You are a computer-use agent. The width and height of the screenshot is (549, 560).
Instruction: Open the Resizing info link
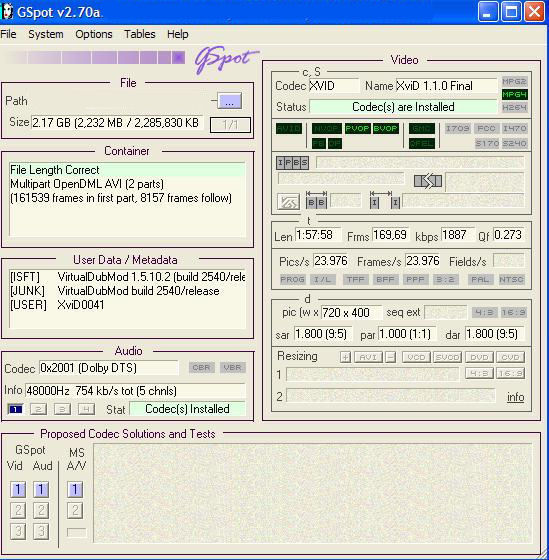coord(515,397)
